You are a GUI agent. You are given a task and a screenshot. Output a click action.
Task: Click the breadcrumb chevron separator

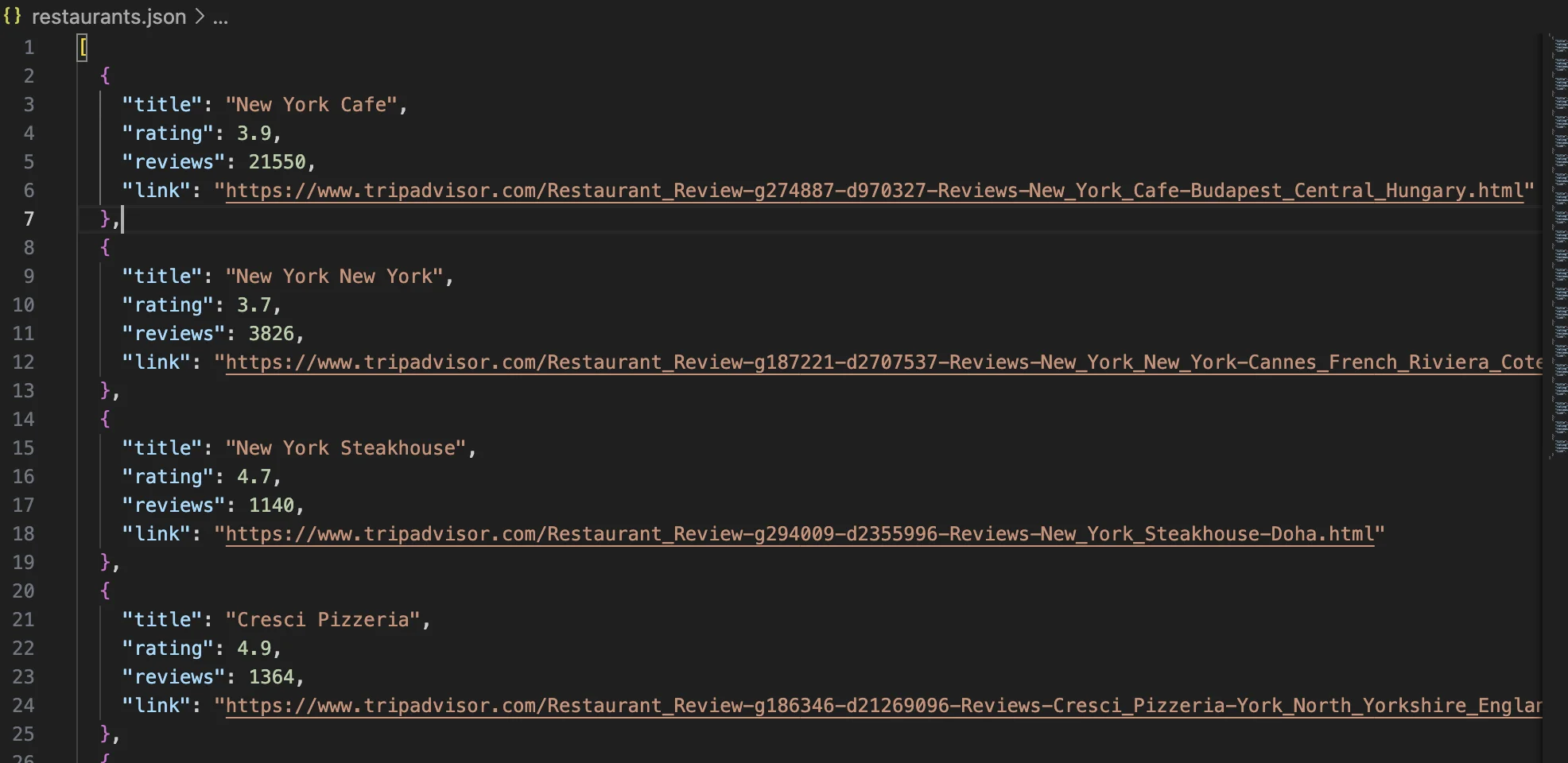coord(200,17)
